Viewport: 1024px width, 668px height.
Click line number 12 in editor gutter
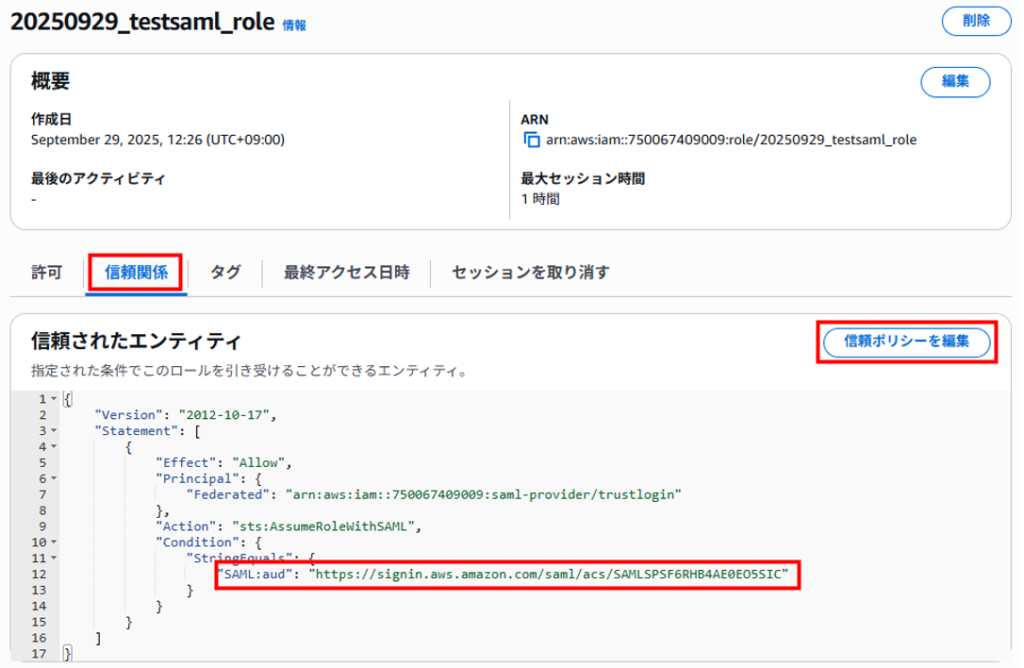(38, 574)
